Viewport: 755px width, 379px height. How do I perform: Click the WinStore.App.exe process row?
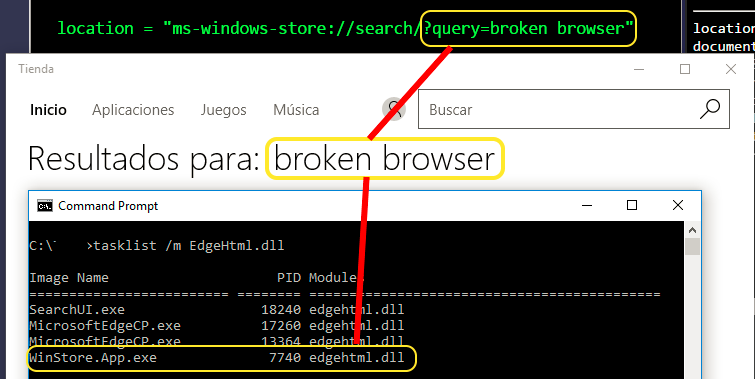(x=217, y=358)
